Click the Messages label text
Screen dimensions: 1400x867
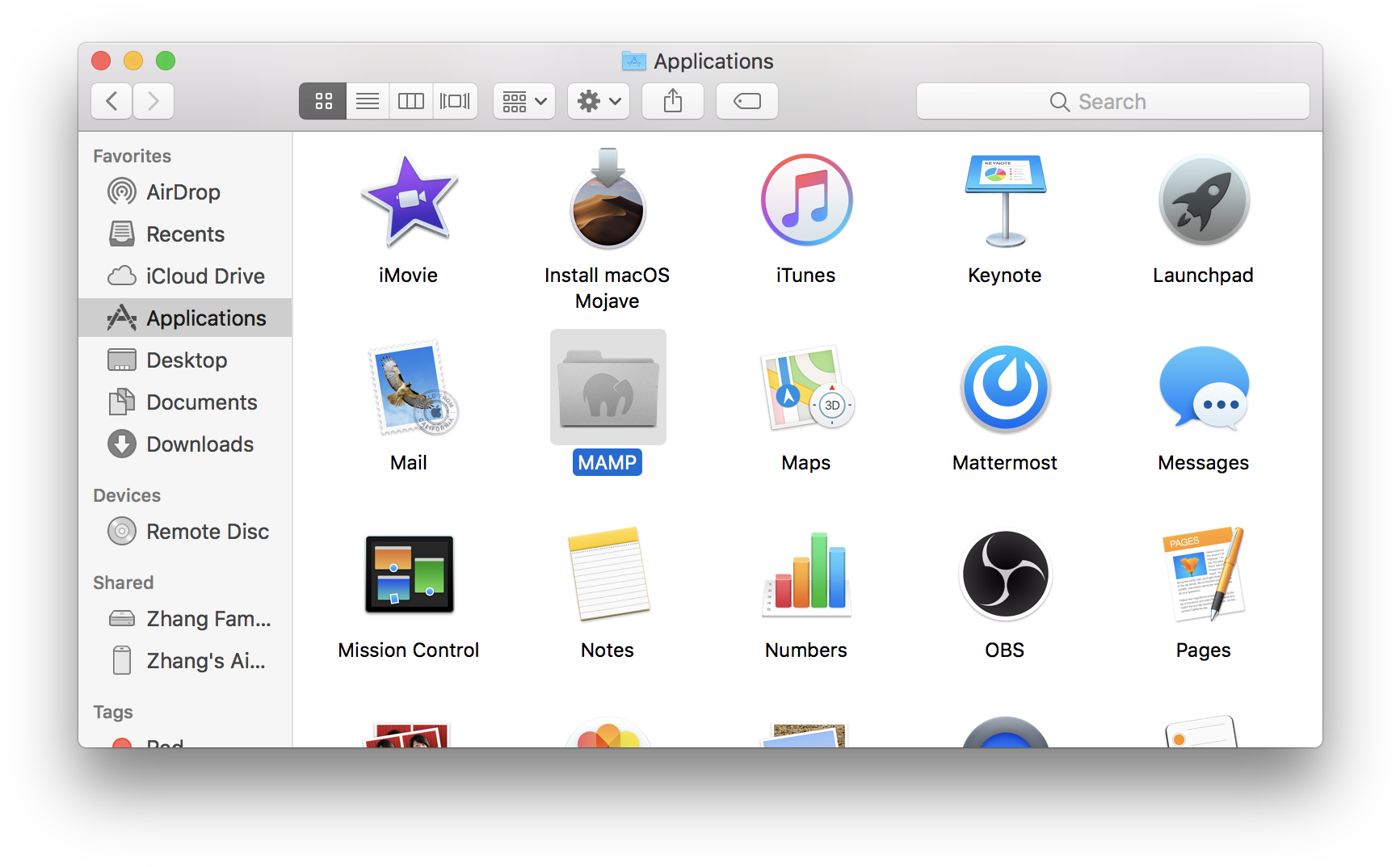tap(1204, 462)
